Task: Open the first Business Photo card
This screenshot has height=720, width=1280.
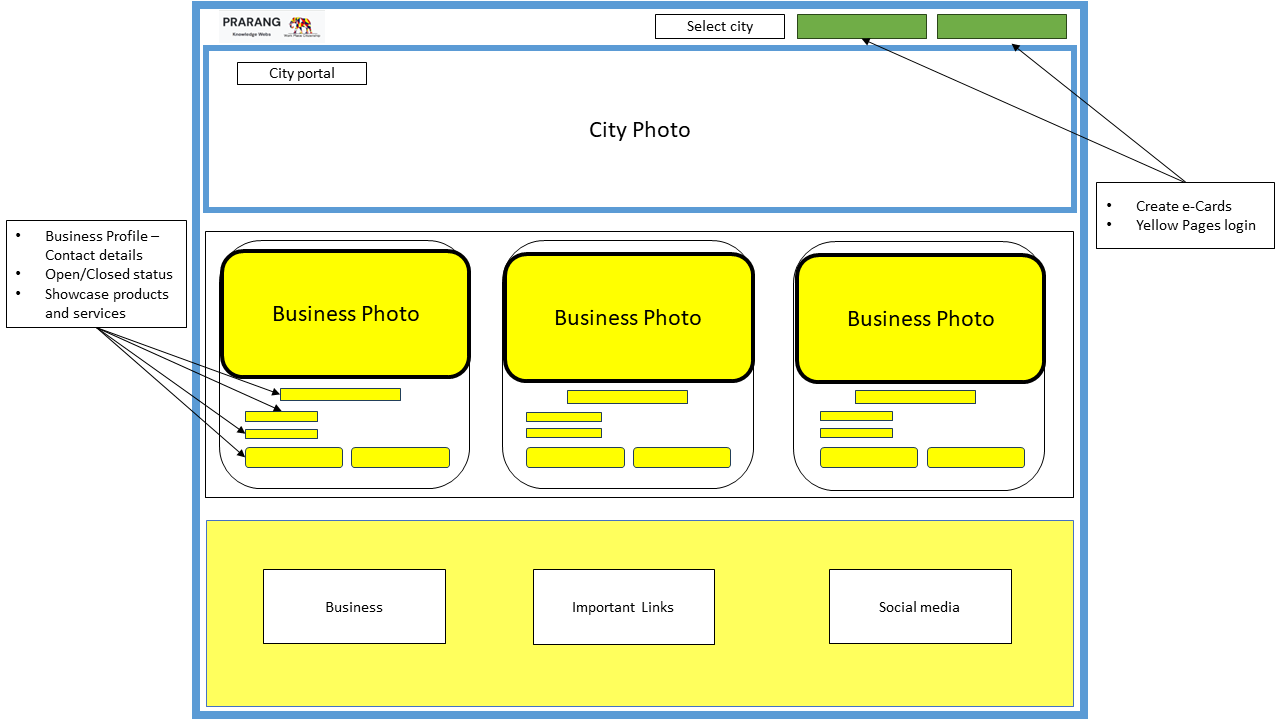Action: tap(345, 314)
